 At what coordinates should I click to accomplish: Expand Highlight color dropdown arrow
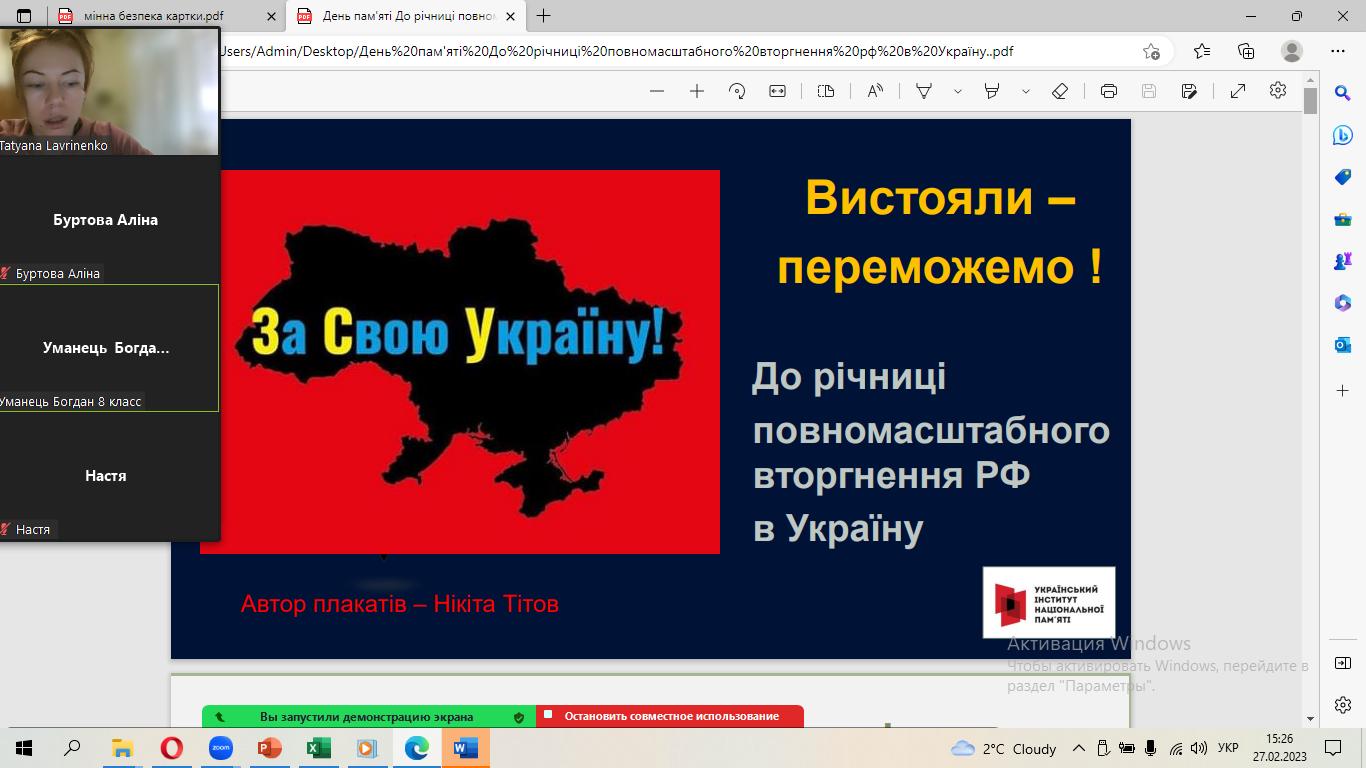(x=1025, y=91)
